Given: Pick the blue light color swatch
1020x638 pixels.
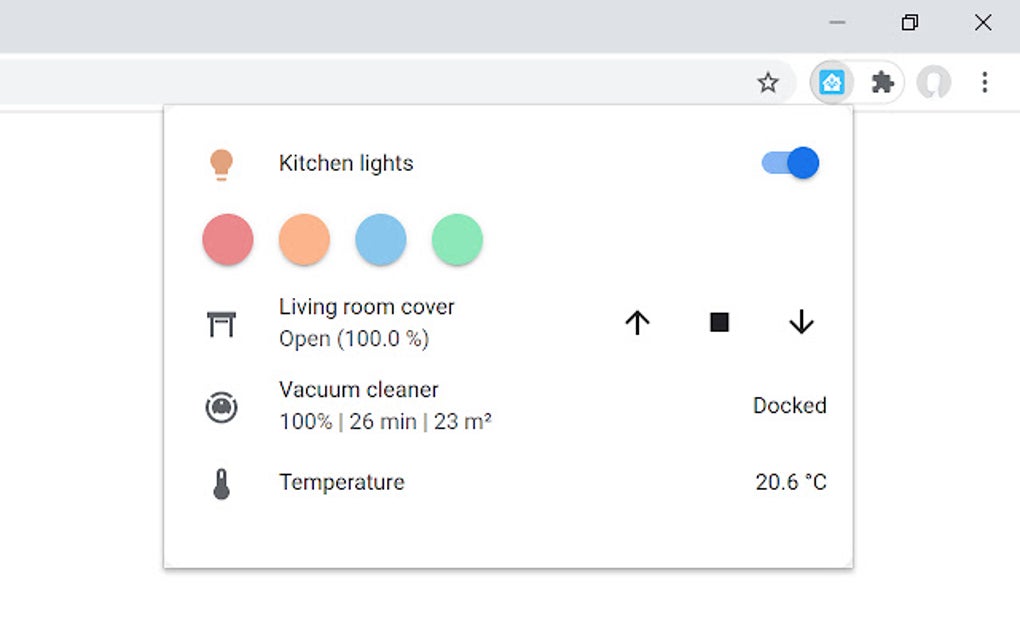Looking at the screenshot, I should pyautogui.click(x=381, y=240).
